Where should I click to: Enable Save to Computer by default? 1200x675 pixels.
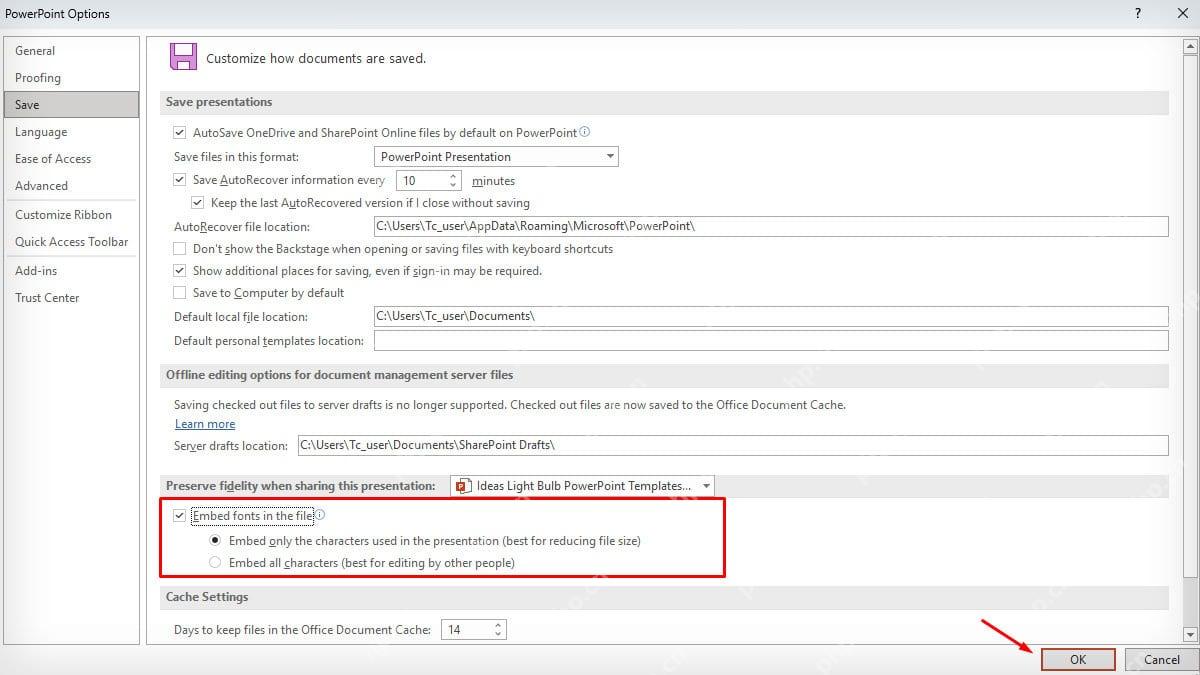pos(180,293)
